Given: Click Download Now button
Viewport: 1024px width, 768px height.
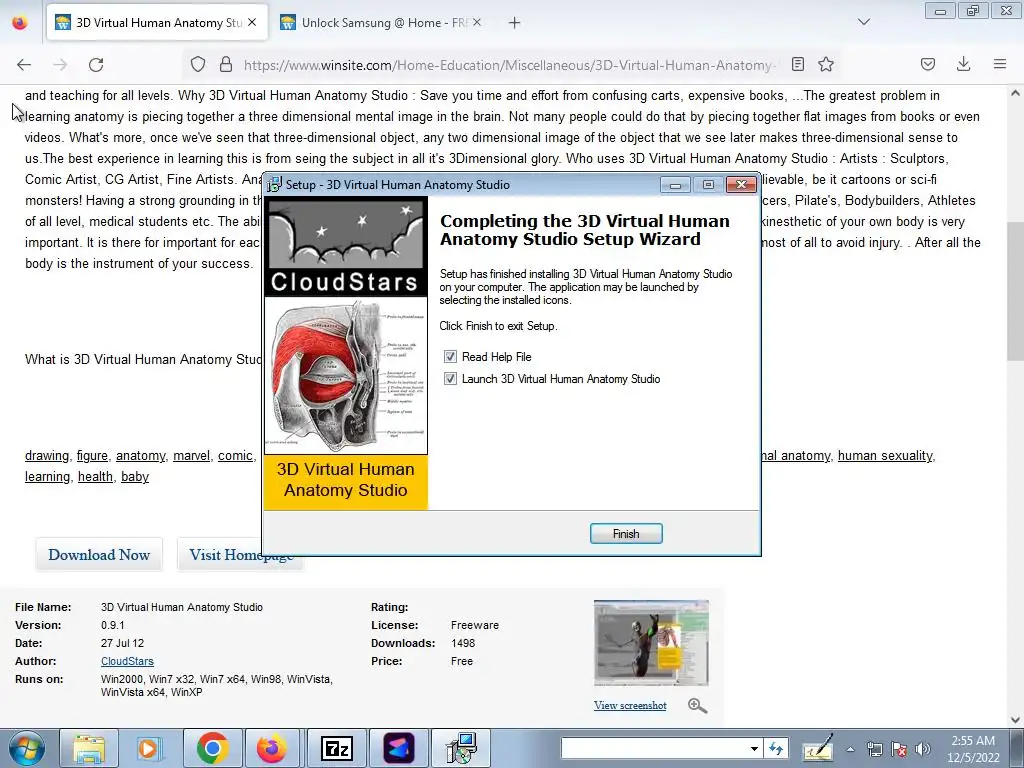Looking at the screenshot, I should click(x=99, y=554).
